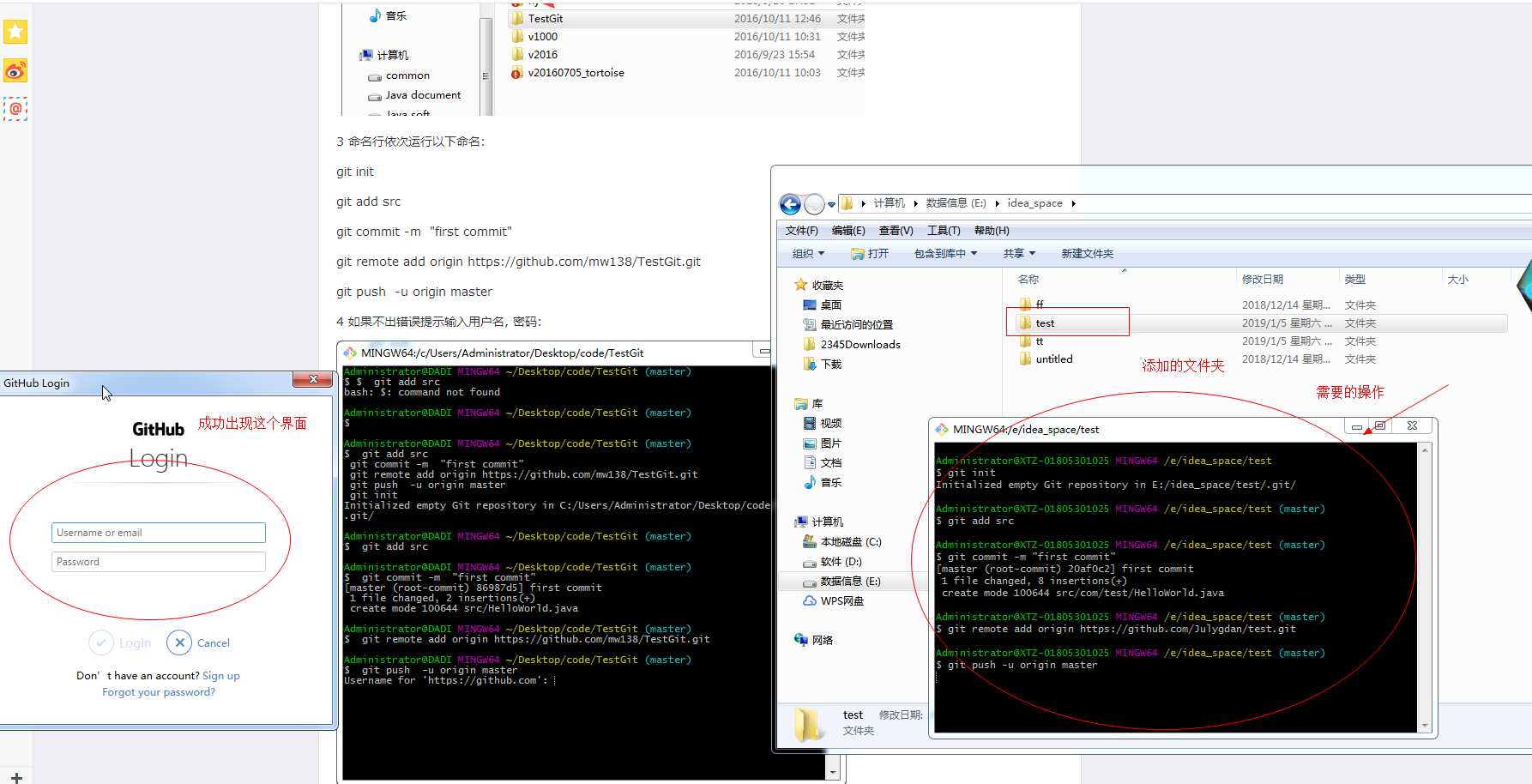This screenshot has height=784, width=1532.
Task: Click the yellow star favorites icon
Action: (x=15, y=32)
